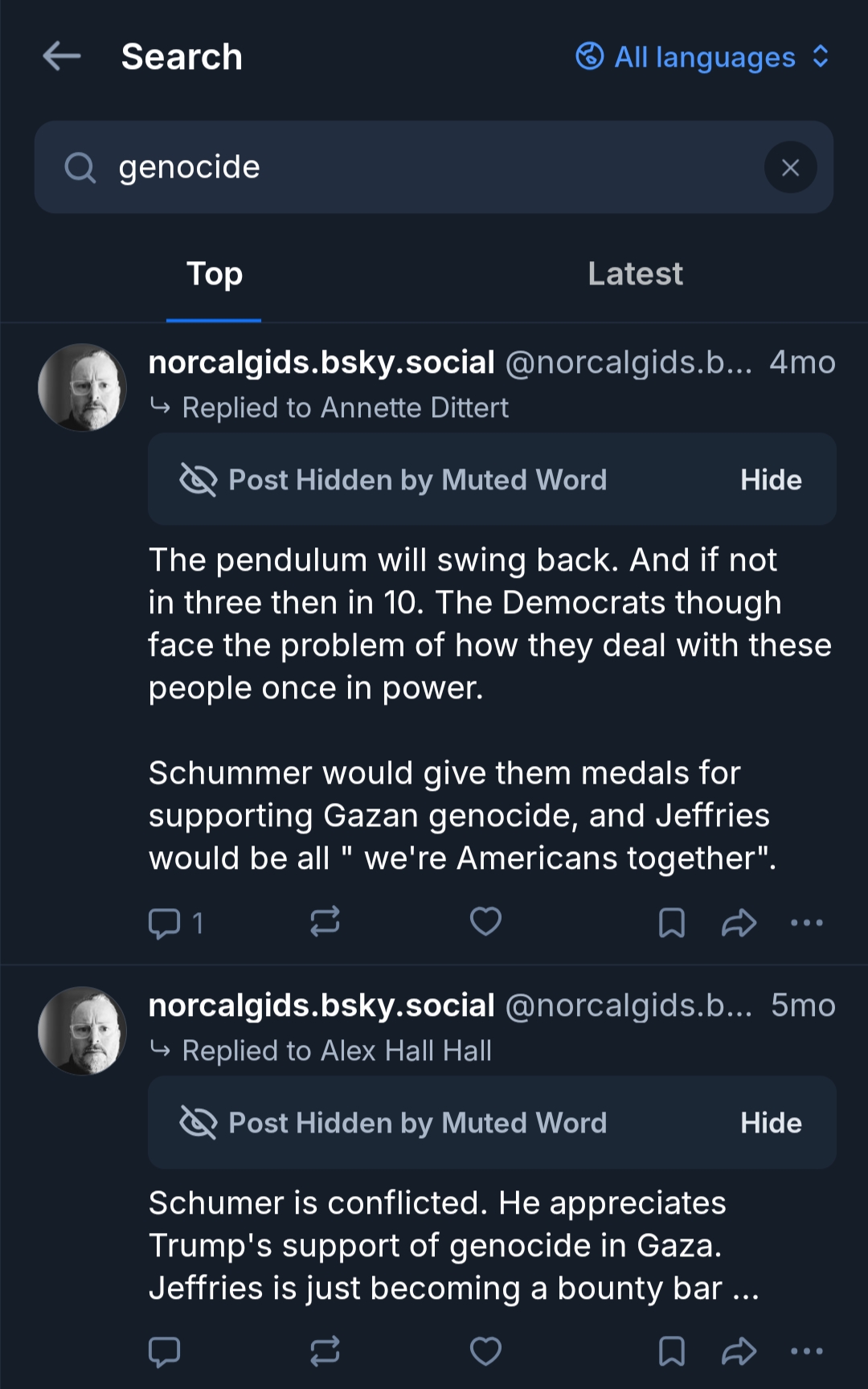Image resolution: width=868 pixels, height=1389 pixels.
Task: Switch to the Latest tab
Action: pyautogui.click(x=635, y=274)
